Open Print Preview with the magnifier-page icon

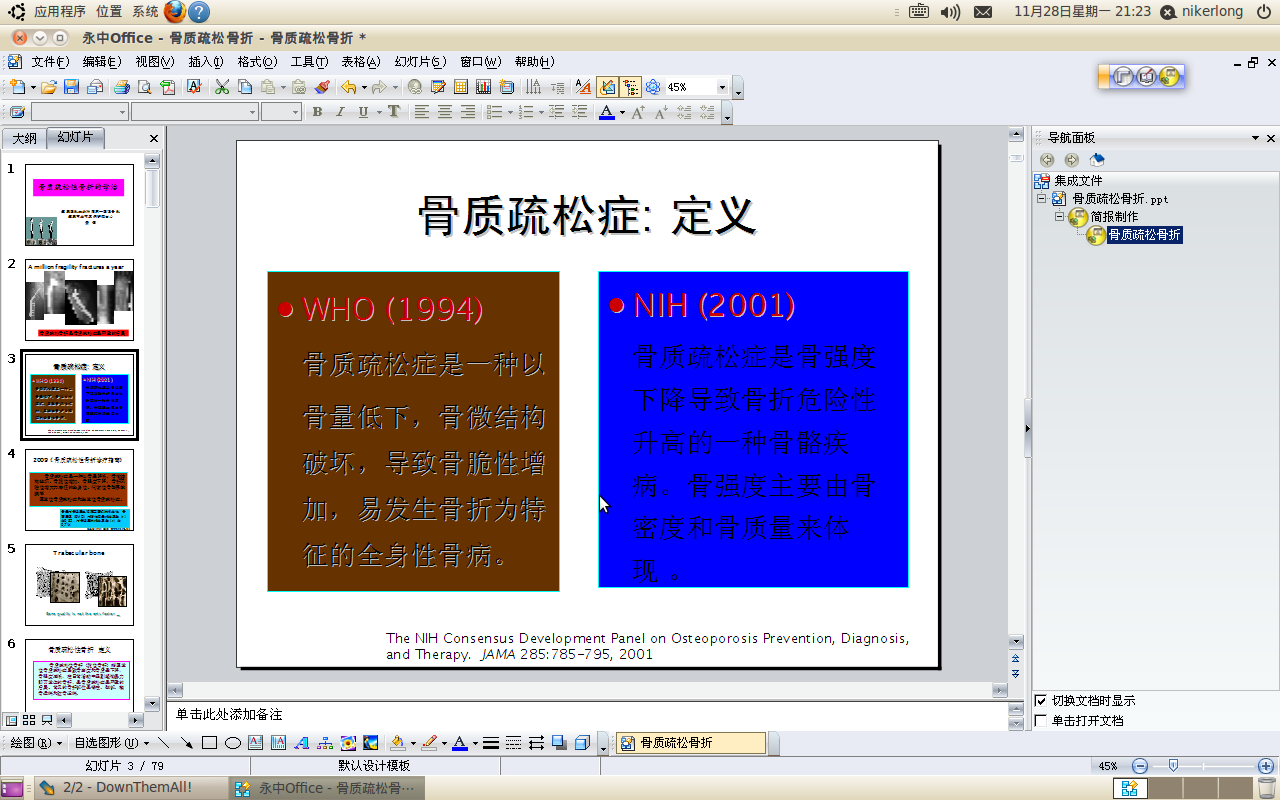[144, 87]
